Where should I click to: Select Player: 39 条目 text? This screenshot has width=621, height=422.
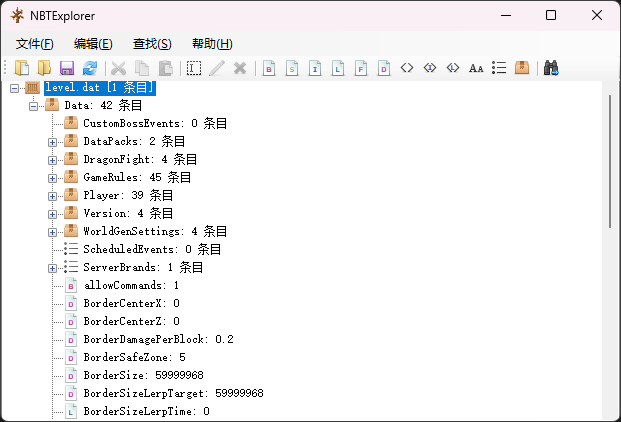click(128, 195)
